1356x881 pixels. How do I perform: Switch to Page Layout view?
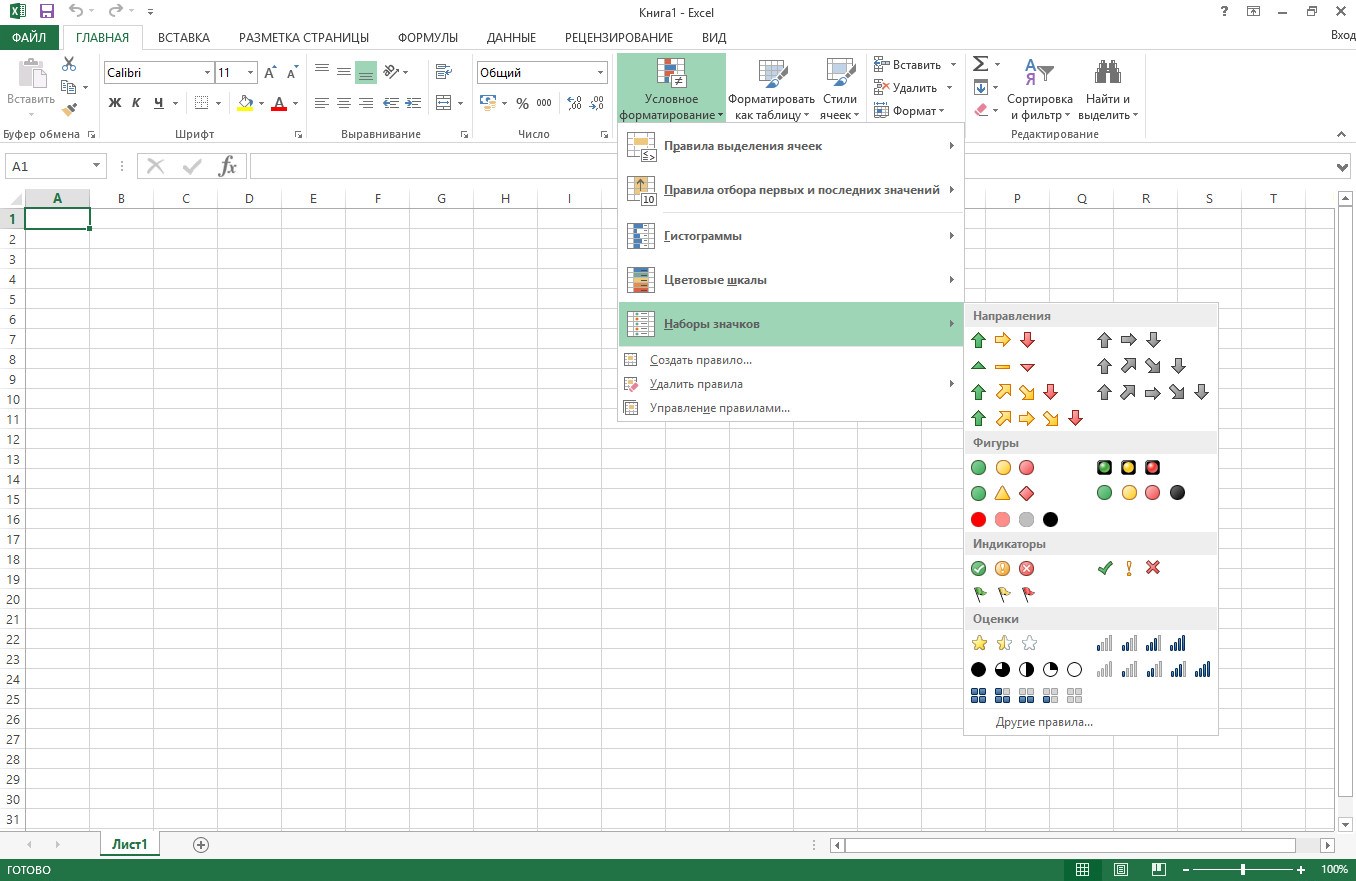click(x=1121, y=870)
